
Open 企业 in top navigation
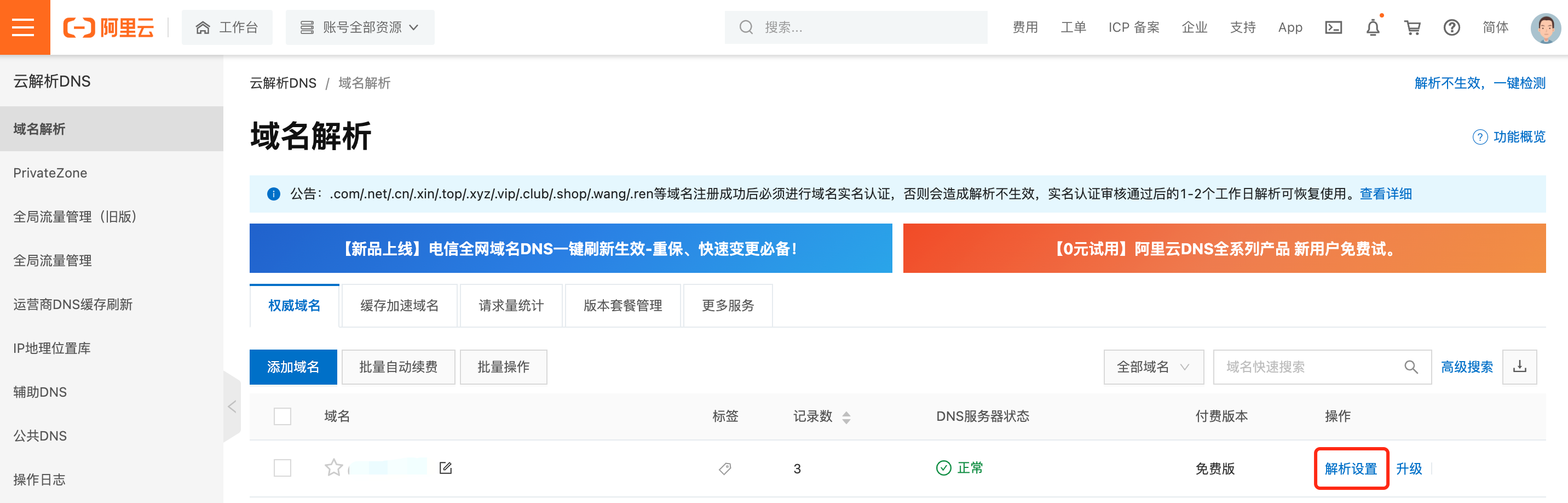point(1194,27)
